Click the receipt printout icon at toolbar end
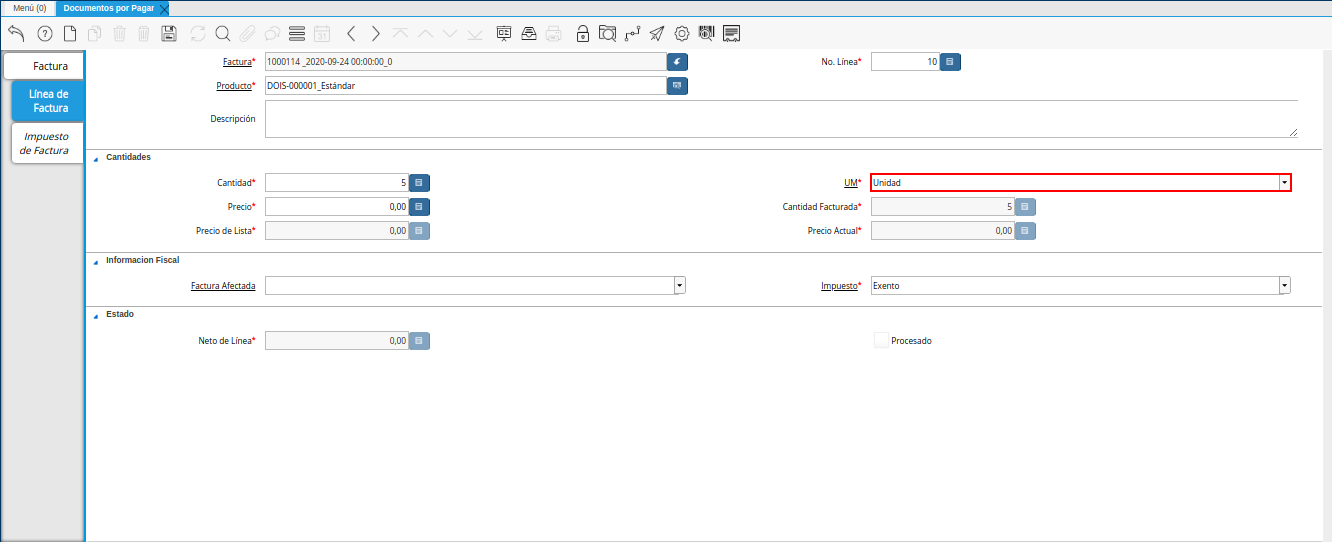The image size is (1332, 542). click(x=732, y=33)
